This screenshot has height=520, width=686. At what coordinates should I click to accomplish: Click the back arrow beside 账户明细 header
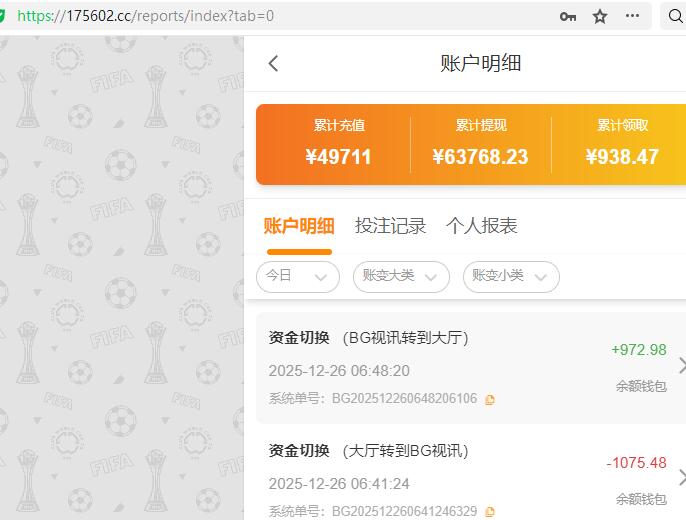tap(273, 63)
